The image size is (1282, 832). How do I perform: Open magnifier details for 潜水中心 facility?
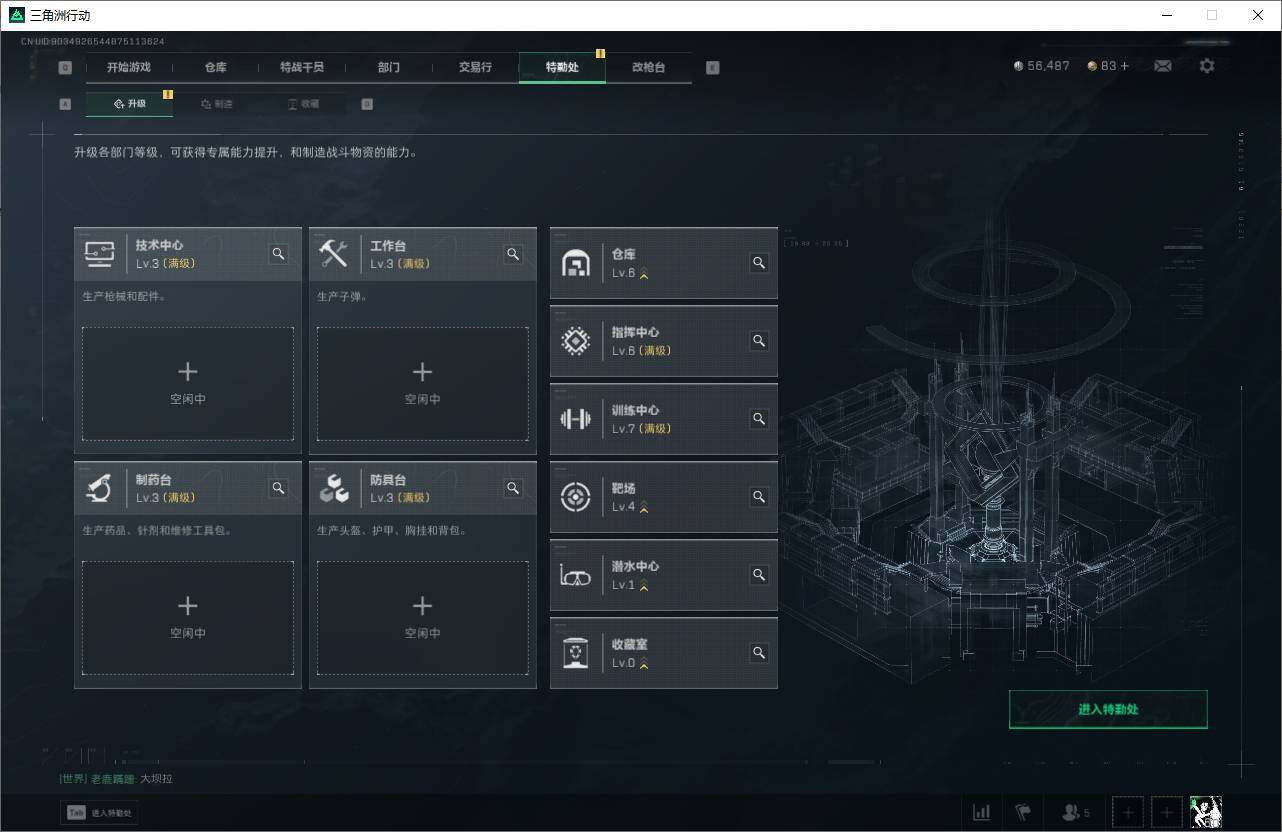tap(758, 575)
